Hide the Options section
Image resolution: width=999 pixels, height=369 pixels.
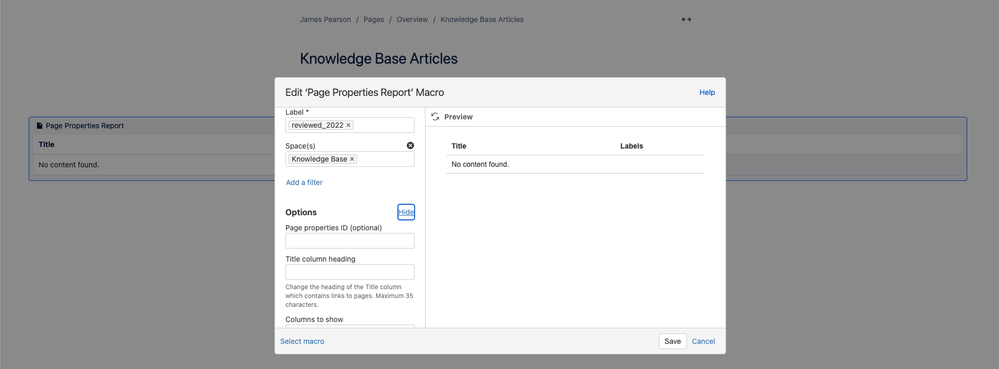(x=406, y=212)
